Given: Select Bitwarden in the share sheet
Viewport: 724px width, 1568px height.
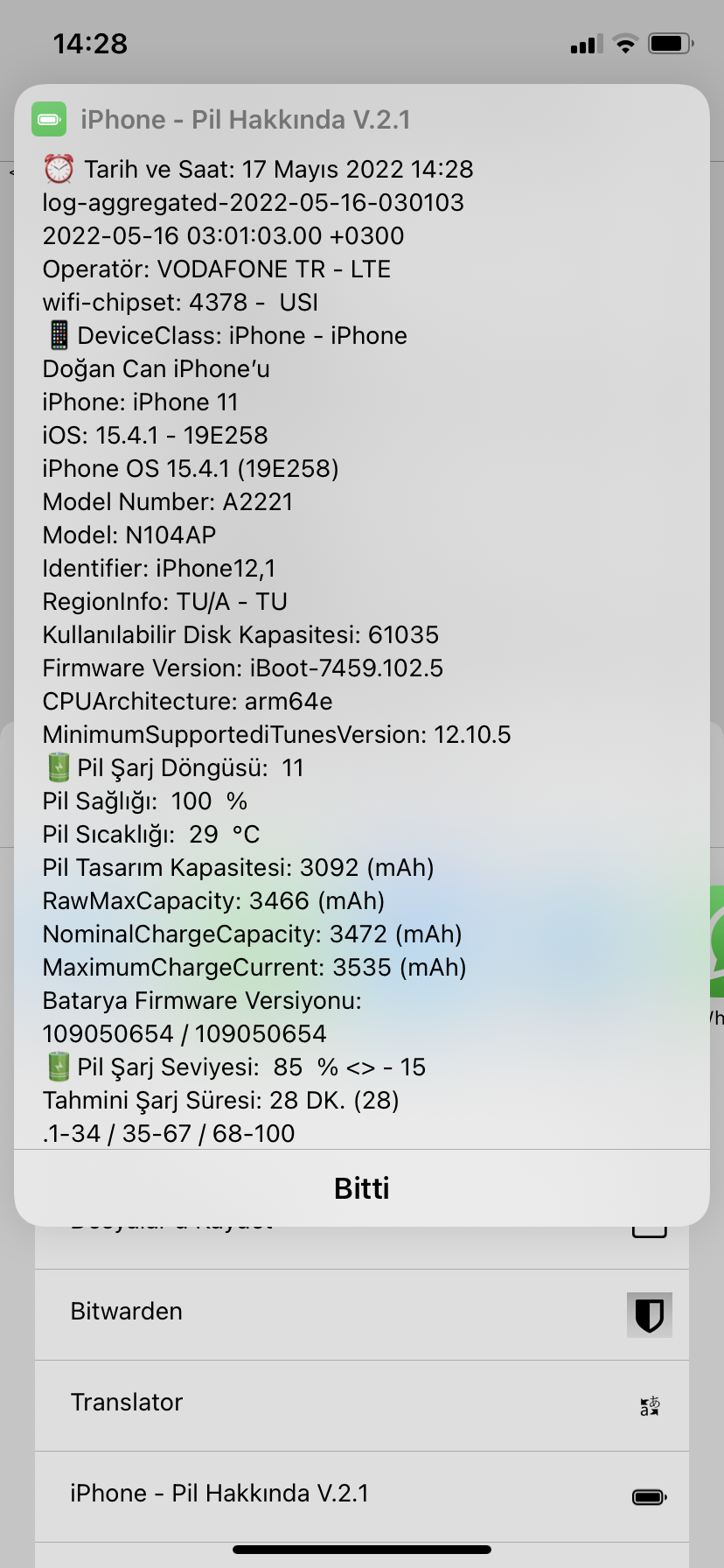Looking at the screenshot, I should click(362, 1314).
